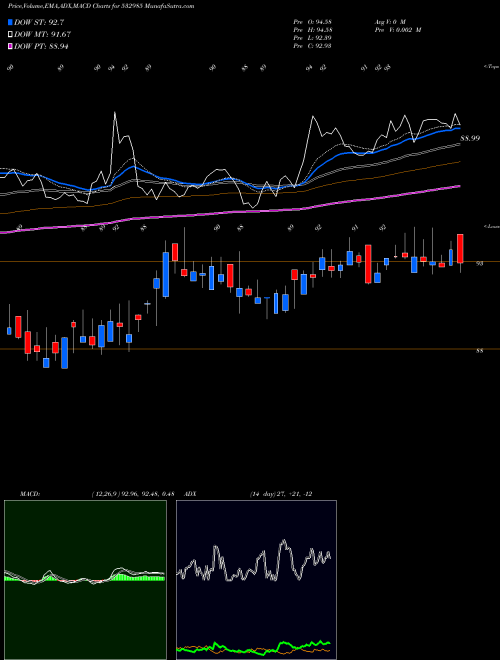Click the 'Pre C: 92.93' value
The height and width of the screenshot is (660, 500).
tap(312, 46)
